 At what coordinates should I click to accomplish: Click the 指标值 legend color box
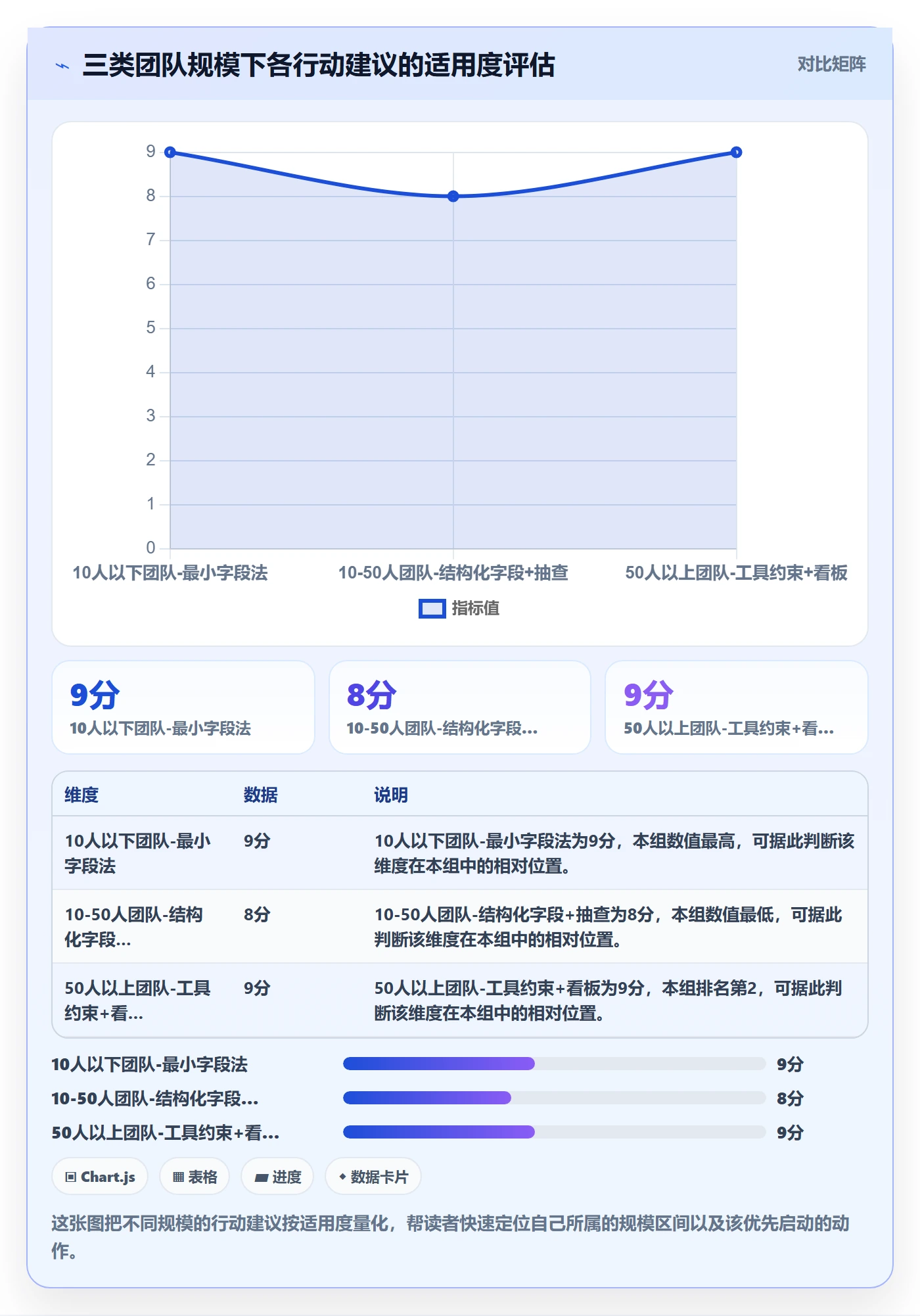(x=432, y=609)
